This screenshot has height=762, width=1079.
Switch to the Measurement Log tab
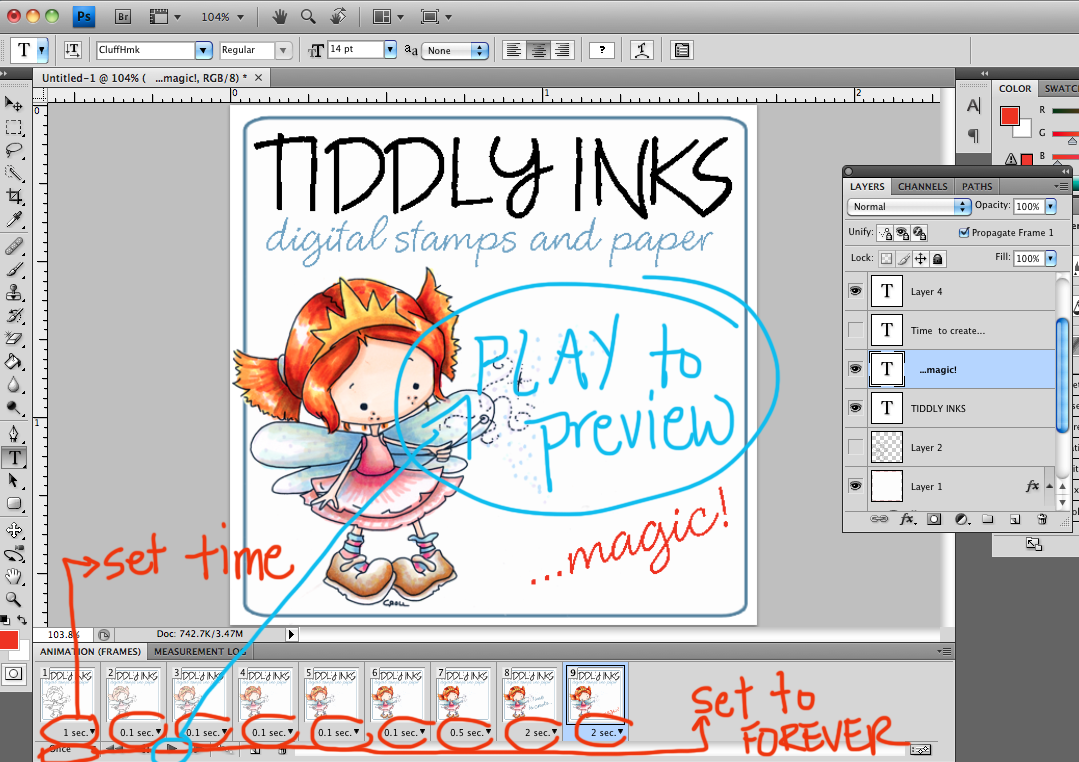(x=200, y=651)
